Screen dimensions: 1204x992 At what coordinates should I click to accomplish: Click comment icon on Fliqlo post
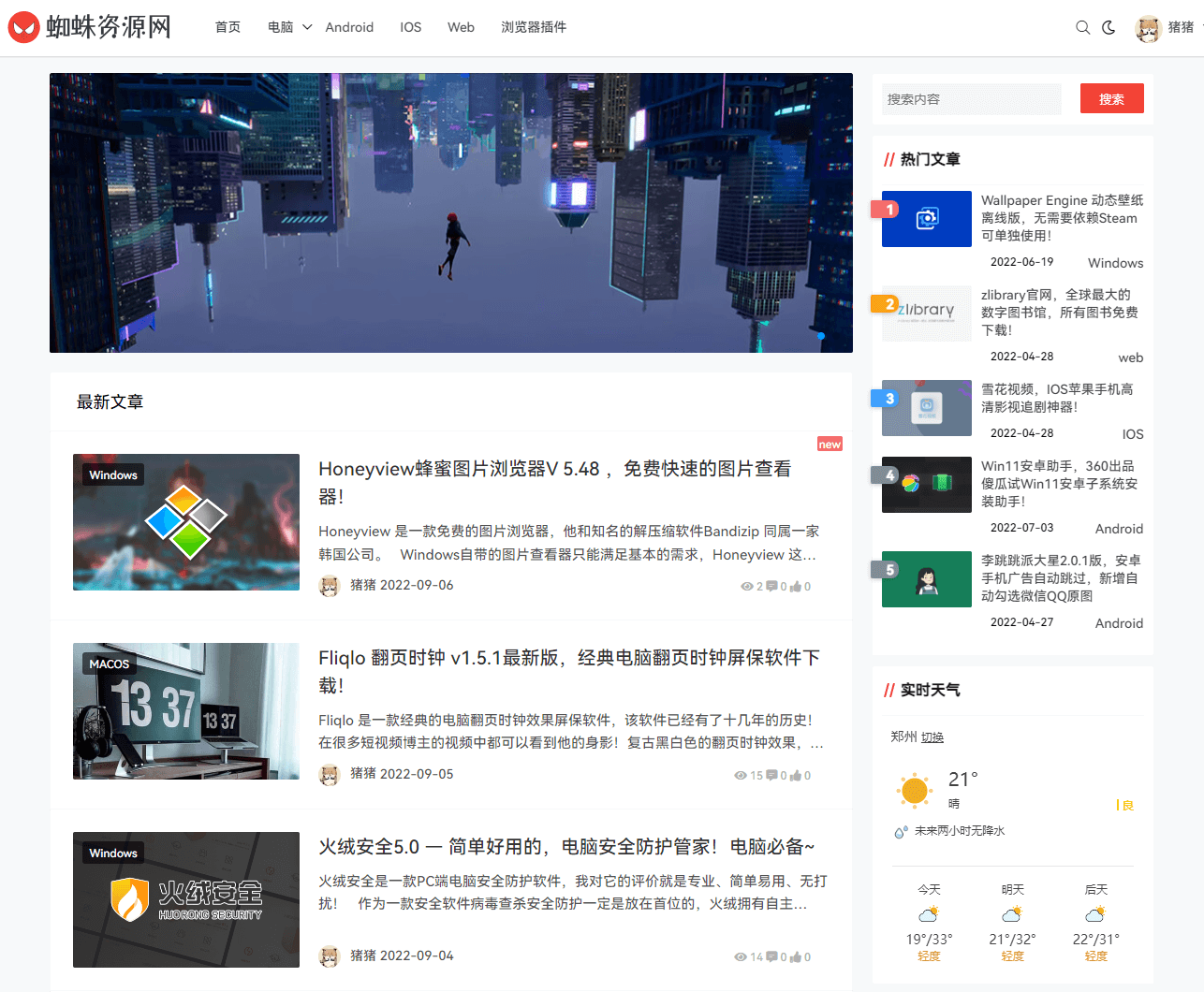click(x=771, y=776)
